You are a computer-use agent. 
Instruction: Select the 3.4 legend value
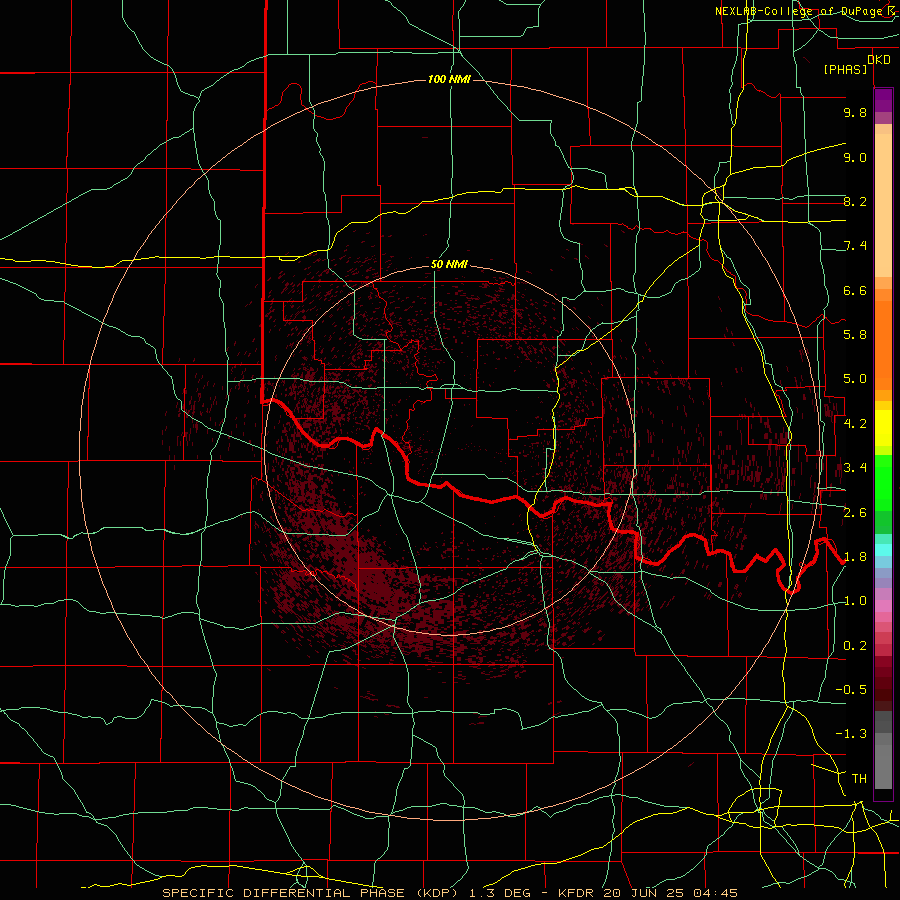[855, 468]
